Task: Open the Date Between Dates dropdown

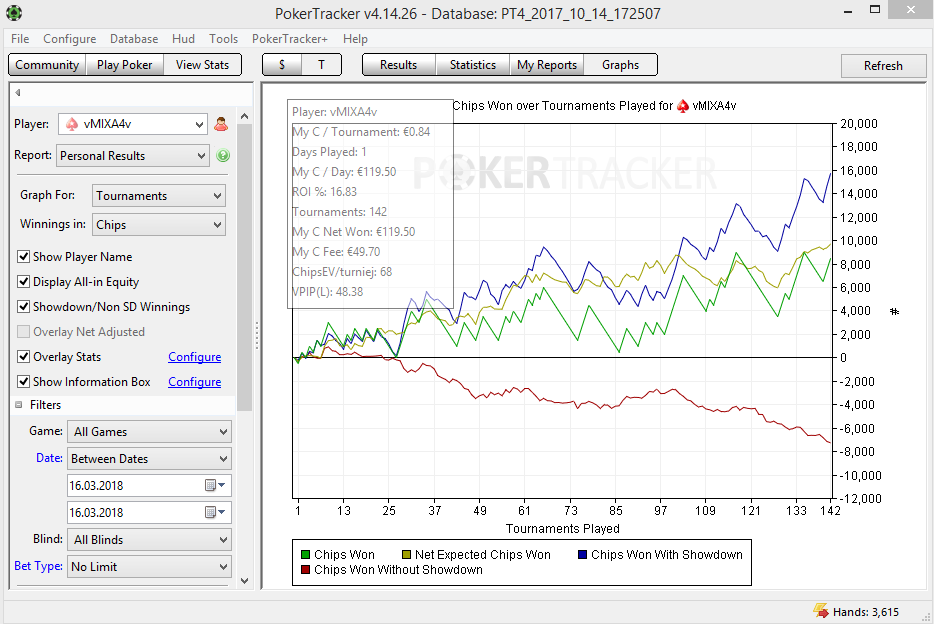Action: tap(150, 458)
